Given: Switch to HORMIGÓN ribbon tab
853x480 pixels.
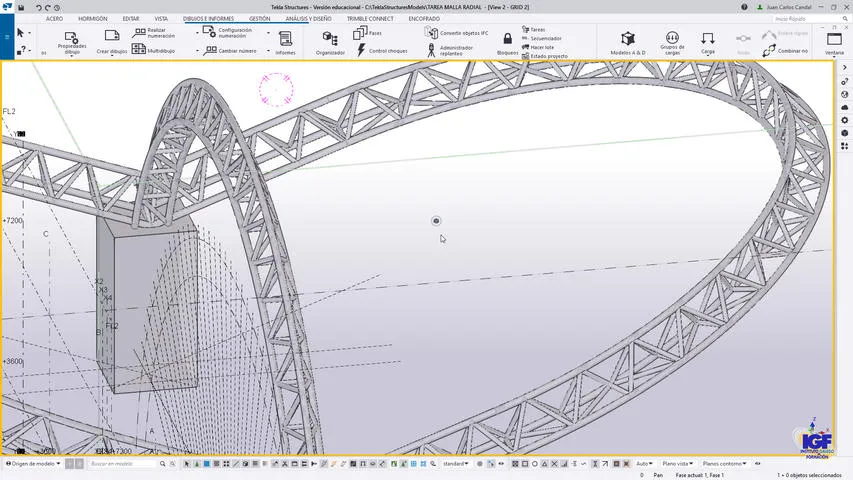Looking at the screenshot, I should (92, 19).
